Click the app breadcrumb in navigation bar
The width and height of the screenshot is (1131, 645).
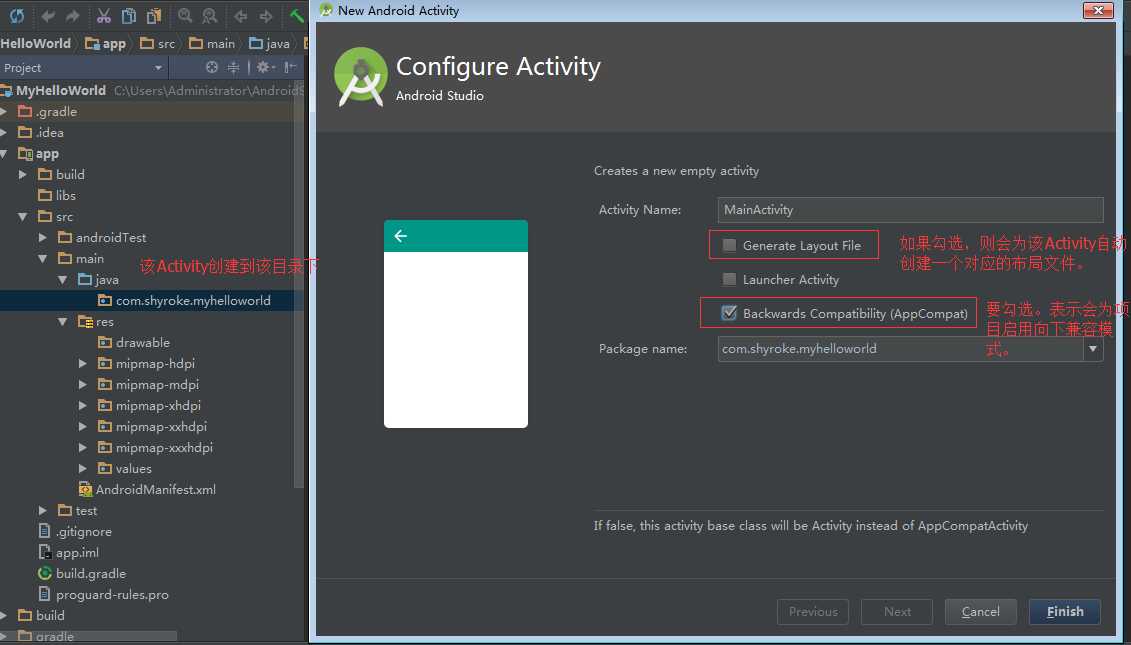[105, 43]
